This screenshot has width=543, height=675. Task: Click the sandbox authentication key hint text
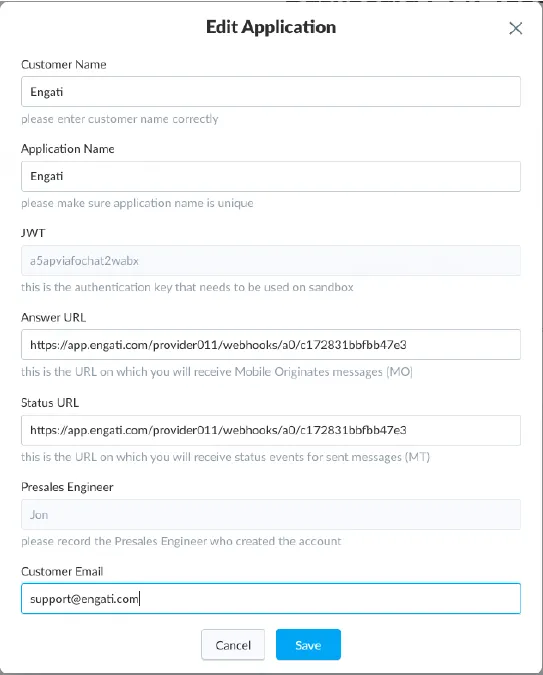[187, 287]
